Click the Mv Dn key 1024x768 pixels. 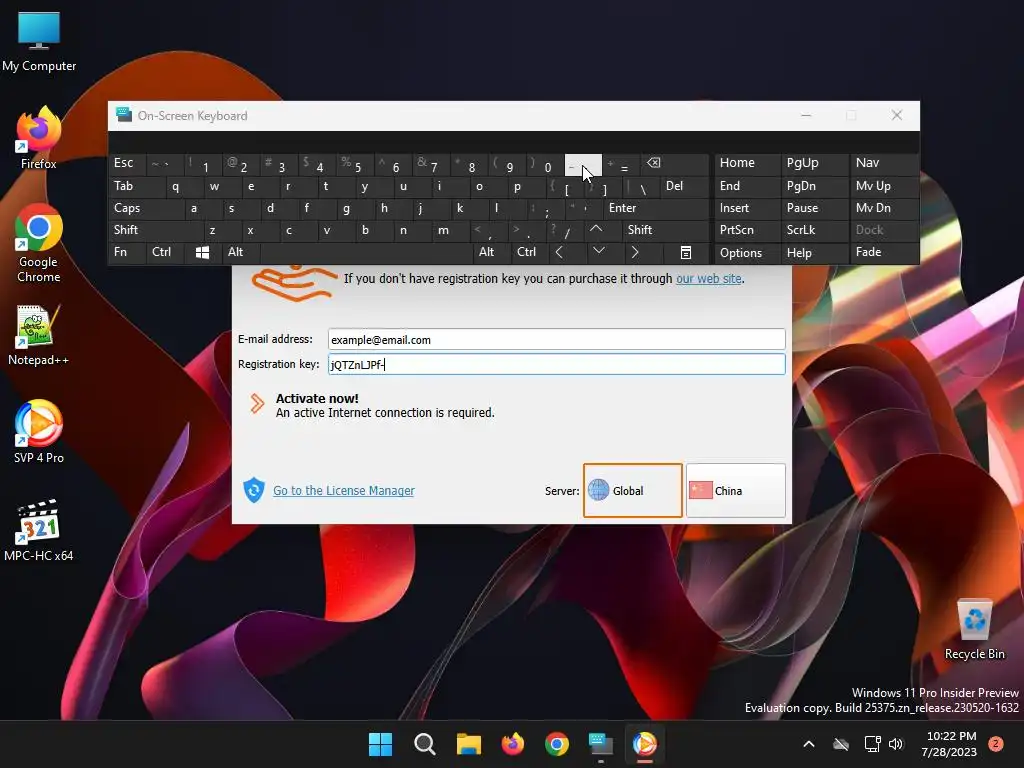click(884, 208)
